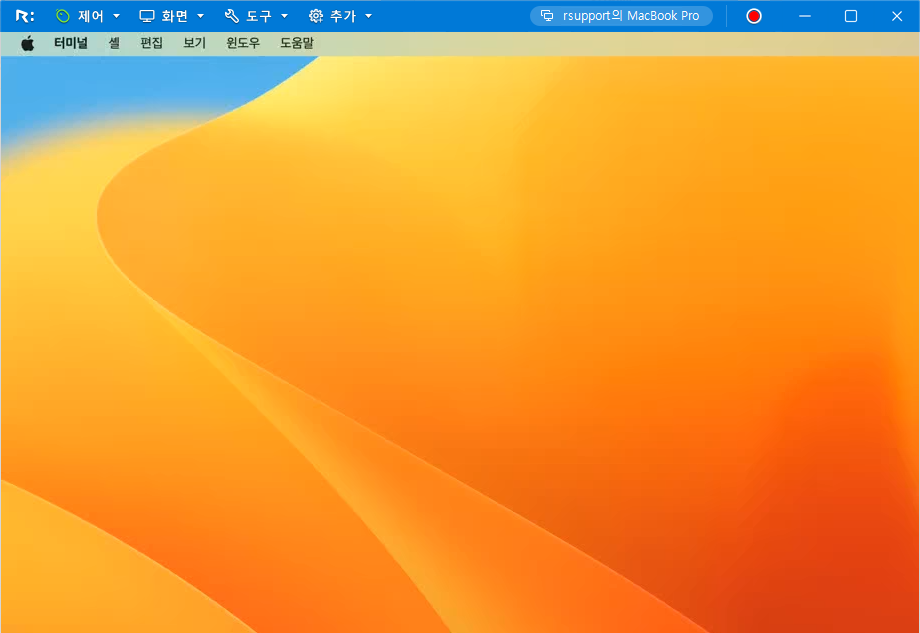Click the connected computers icon

pyautogui.click(x=547, y=16)
